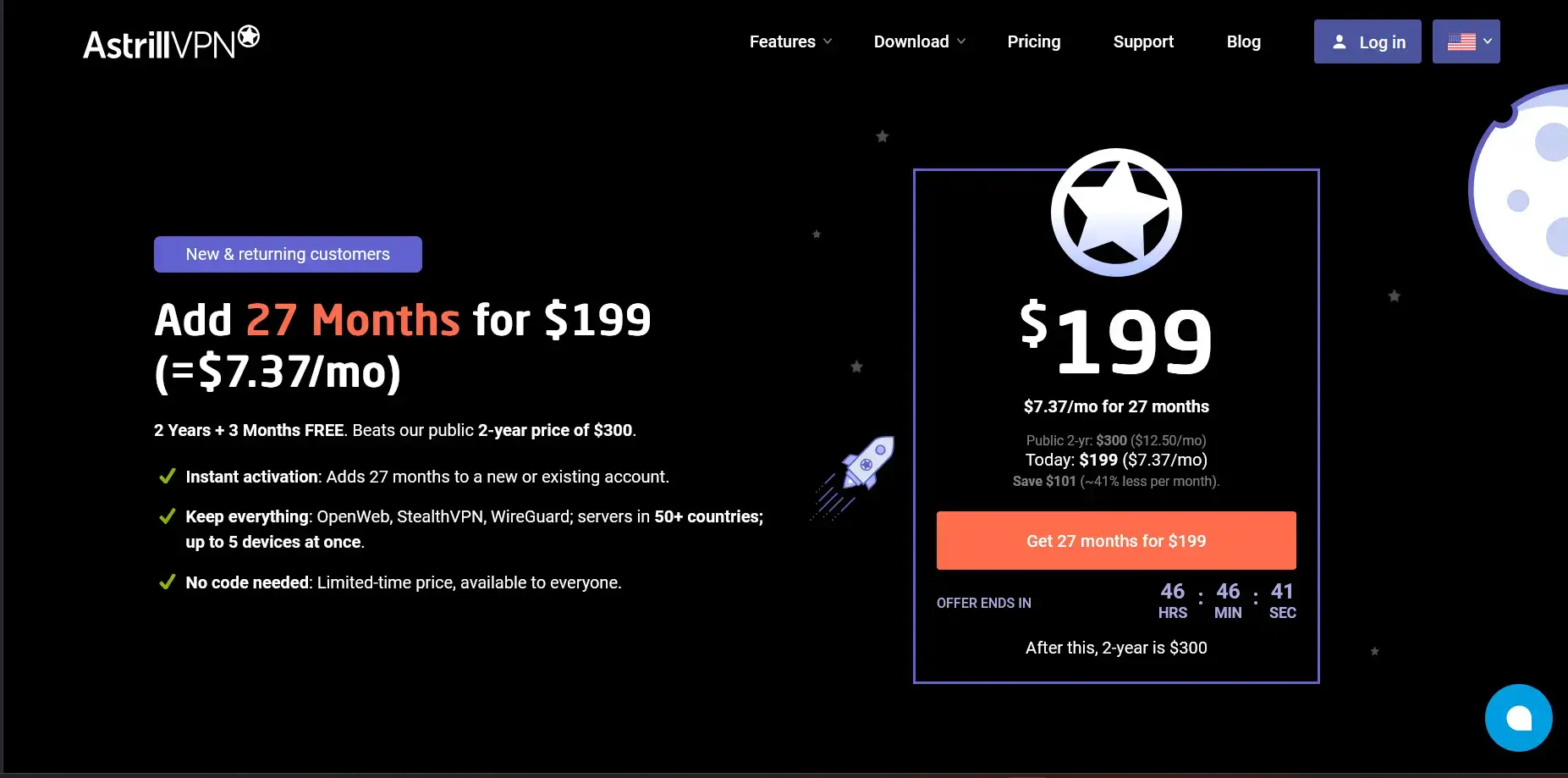Viewport: 1568px width, 778px height.
Task: Open the live chat bubble
Action: click(x=1517, y=717)
